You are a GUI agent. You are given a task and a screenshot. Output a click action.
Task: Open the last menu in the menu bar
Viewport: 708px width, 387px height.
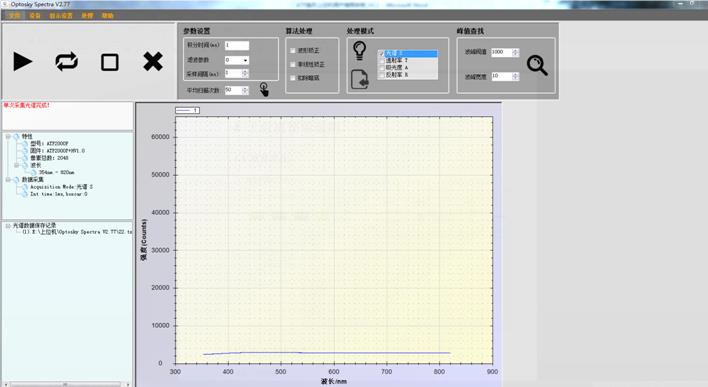pyautogui.click(x=107, y=15)
